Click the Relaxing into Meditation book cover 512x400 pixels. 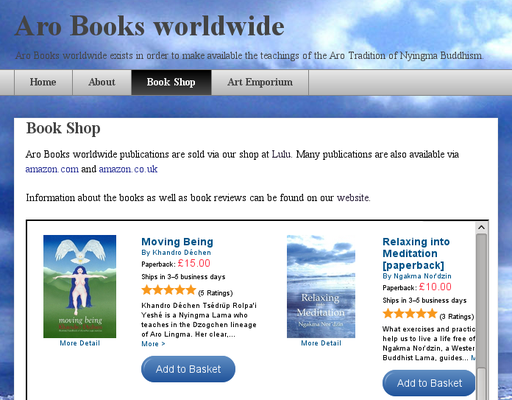321,286
